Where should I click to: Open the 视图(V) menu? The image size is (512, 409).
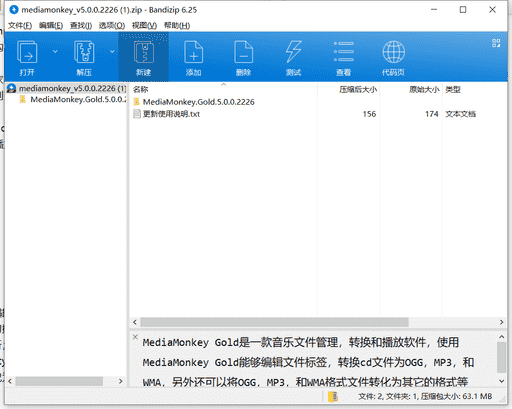(x=144, y=25)
